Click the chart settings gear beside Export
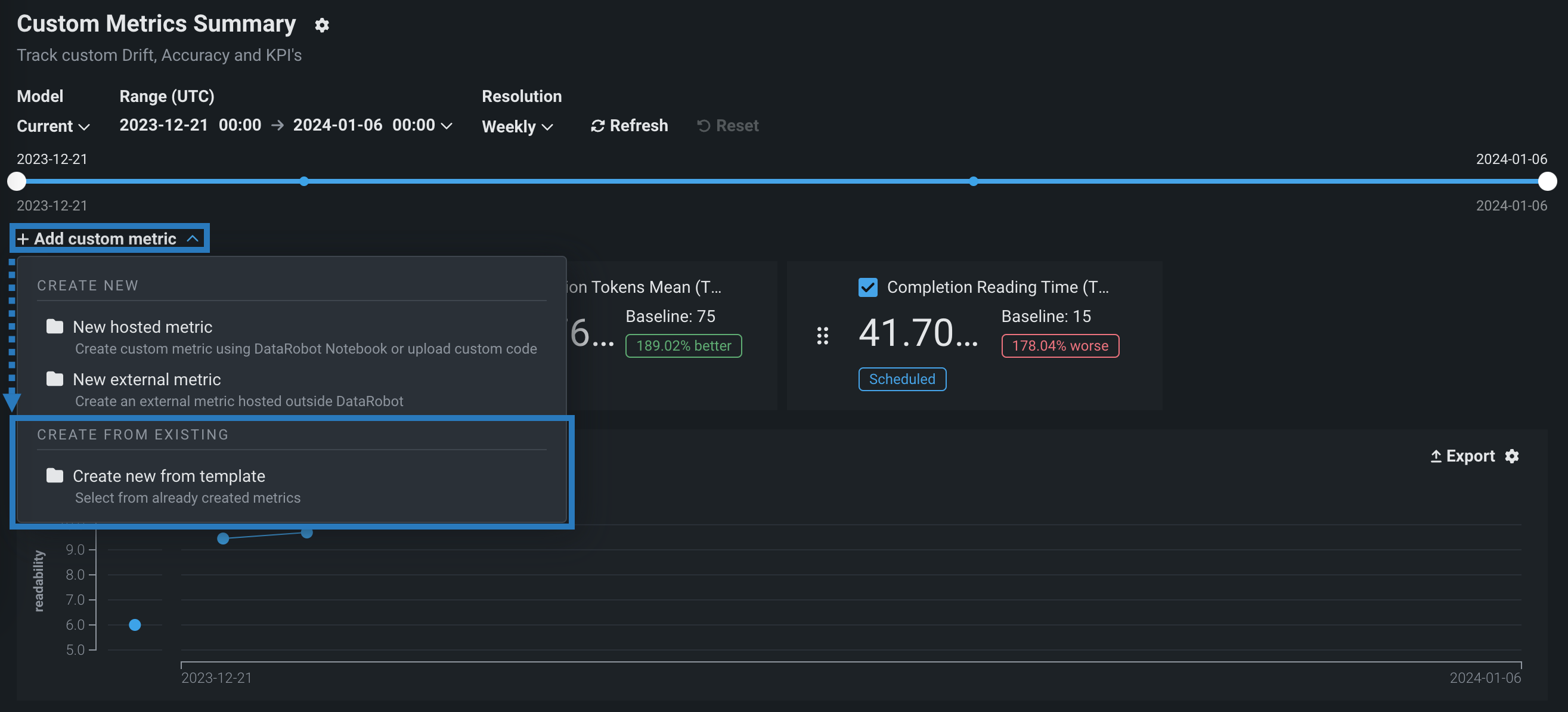Screen dimensions: 1568x712 [1511, 456]
